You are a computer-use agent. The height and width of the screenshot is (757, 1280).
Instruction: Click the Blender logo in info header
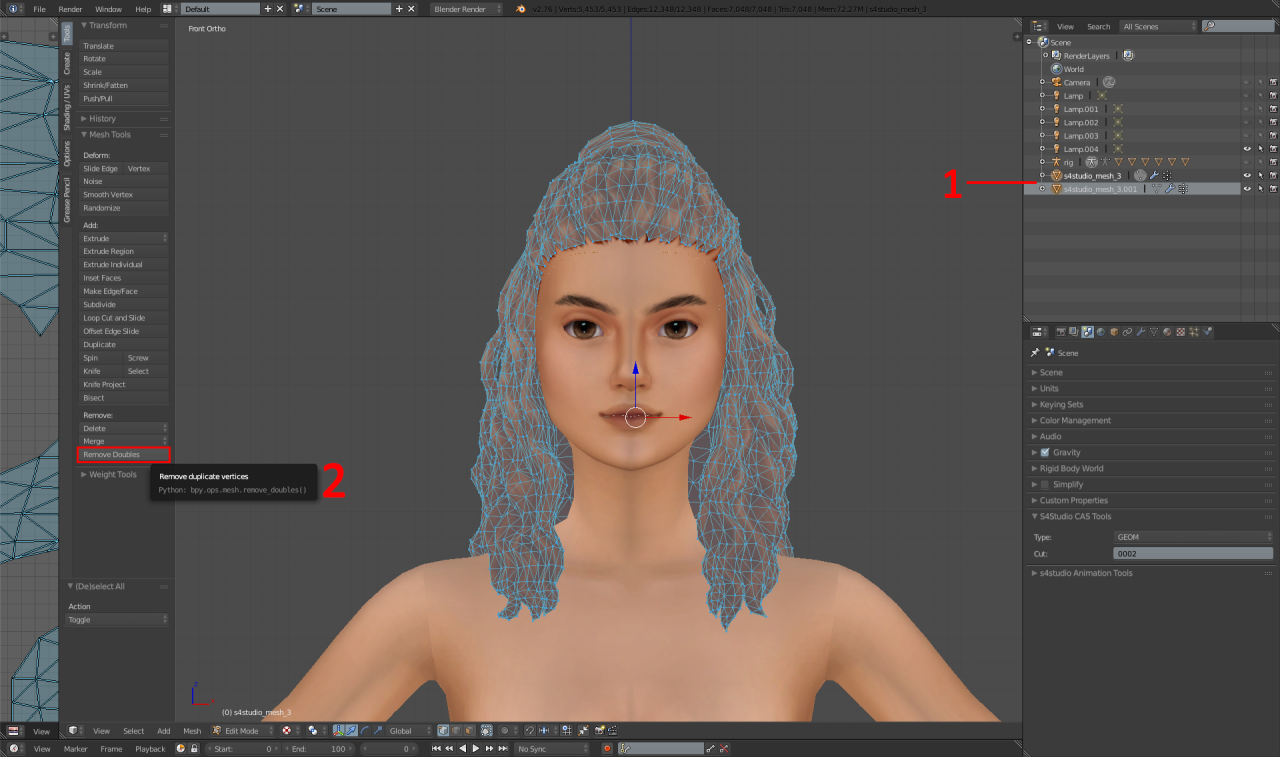(x=521, y=9)
